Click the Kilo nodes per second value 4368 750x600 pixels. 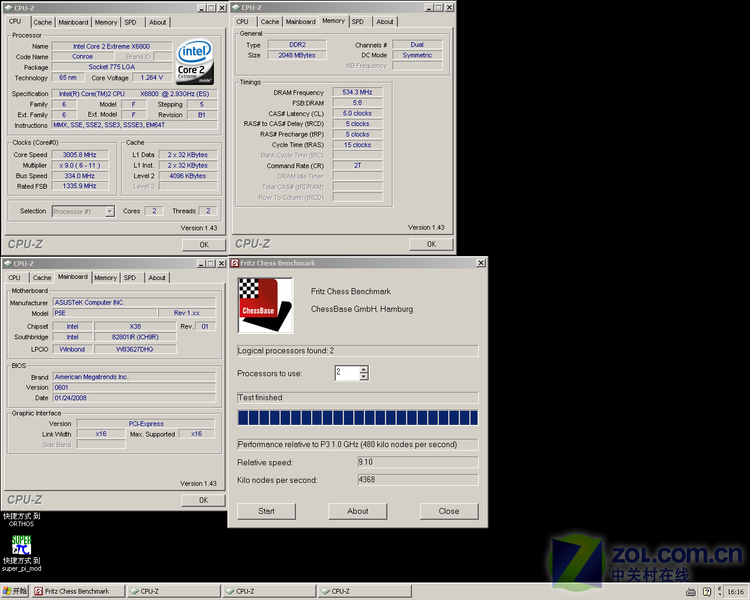pos(418,480)
